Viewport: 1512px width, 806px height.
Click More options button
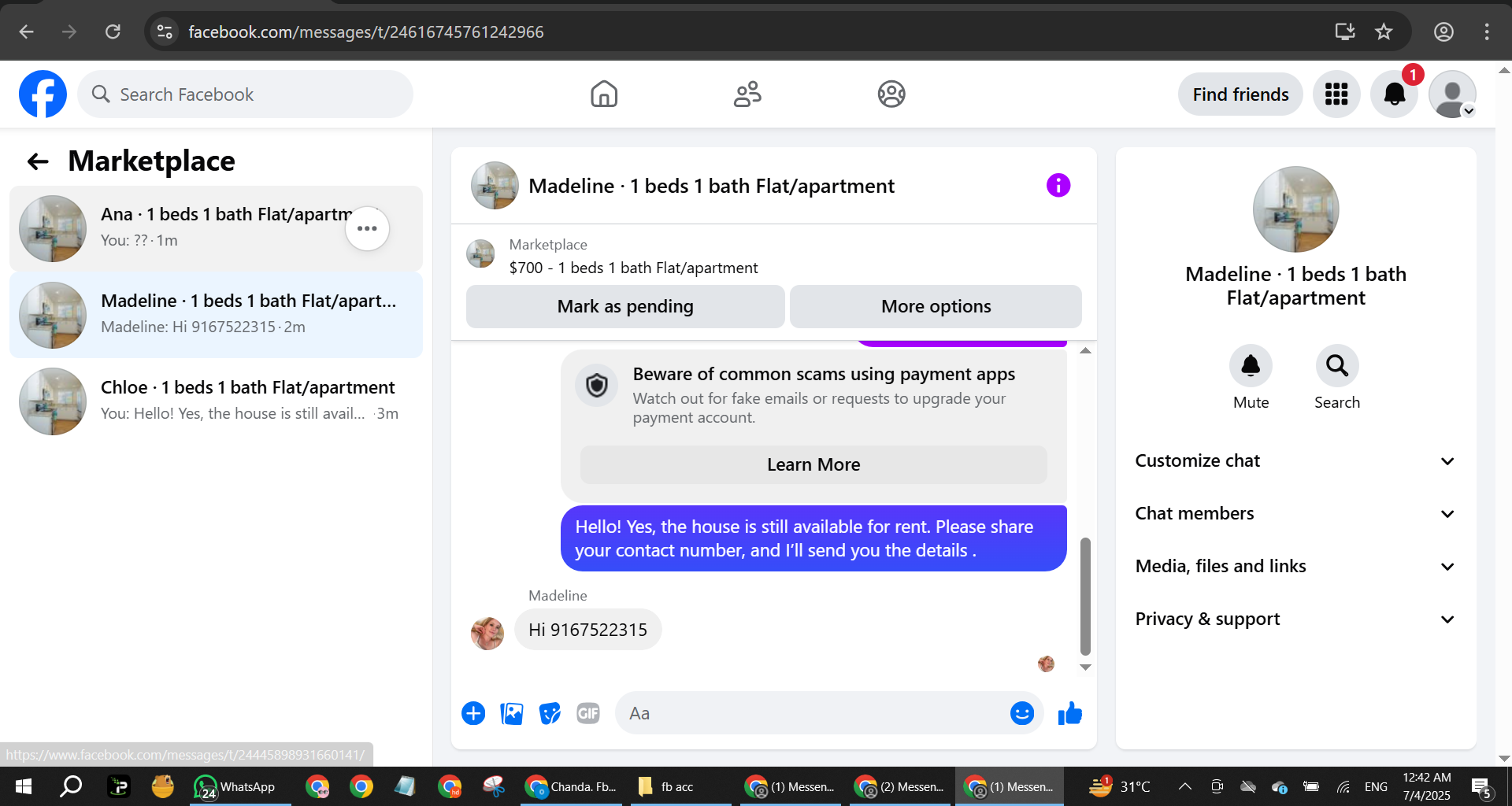coord(936,306)
